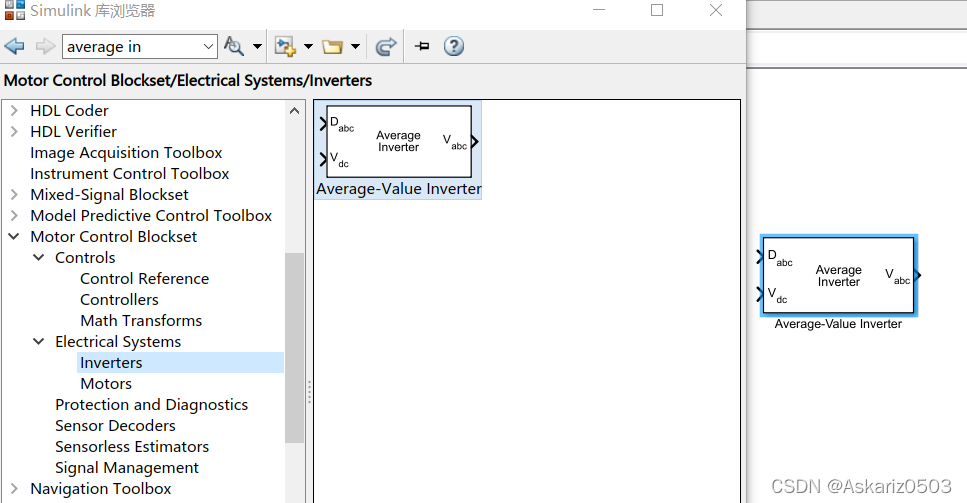This screenshot has height=503, width=967.
Task: Select Average-Value Inverter block in model canvas
Action: [x=839, y=276]
